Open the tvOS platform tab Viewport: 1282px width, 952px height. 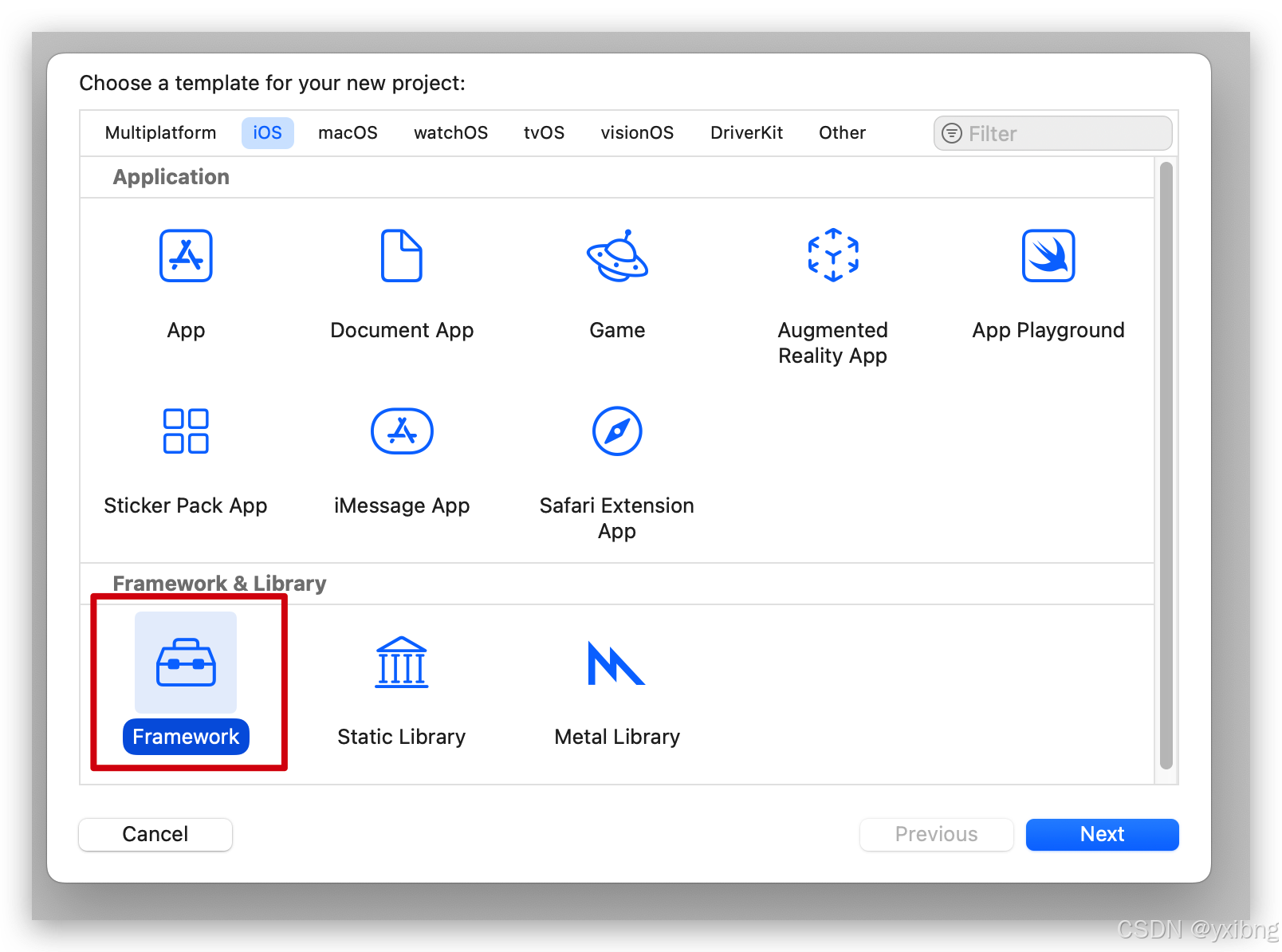544,133
